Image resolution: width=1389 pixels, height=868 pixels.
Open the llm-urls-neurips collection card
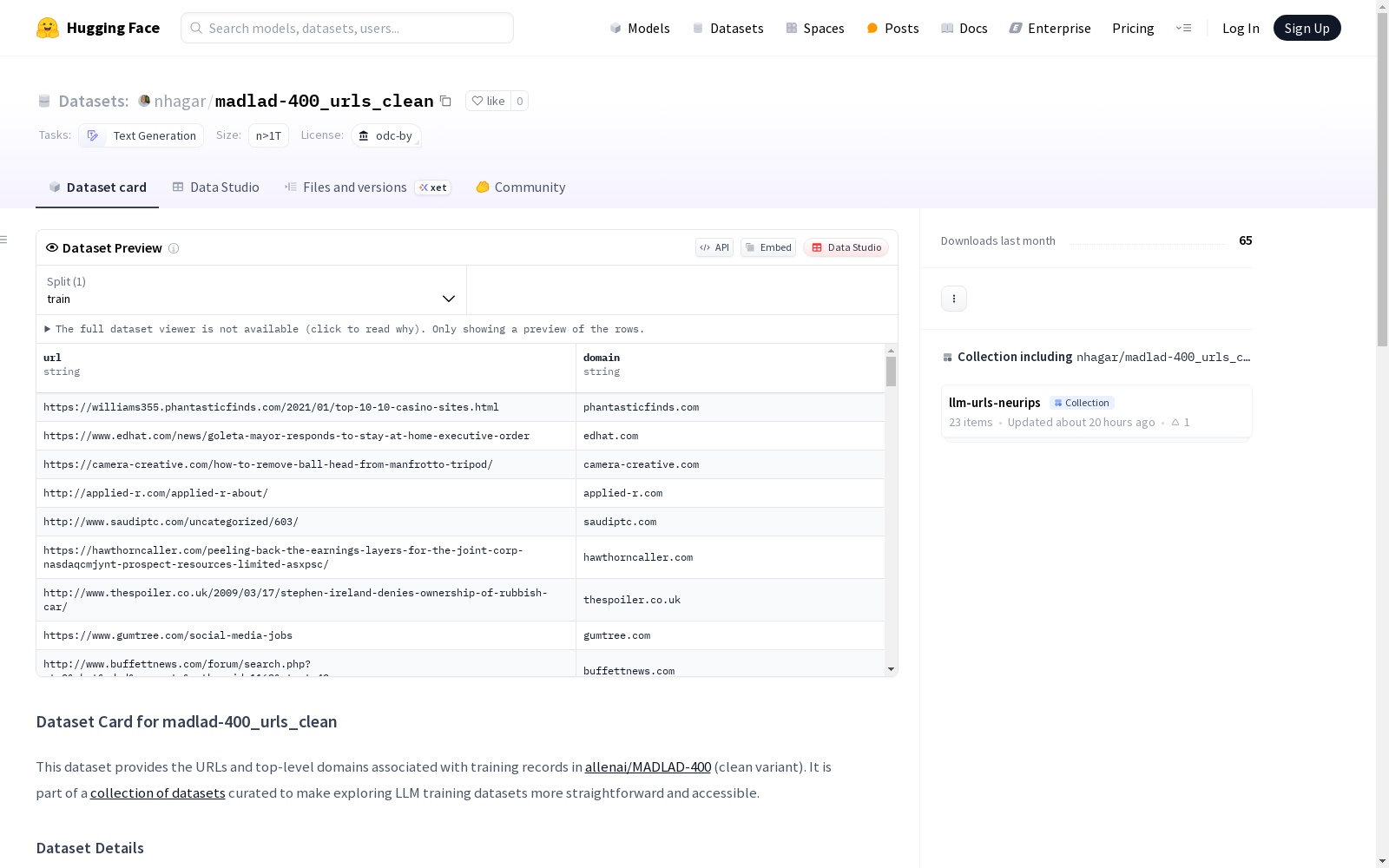click(x=1096, y=411)
